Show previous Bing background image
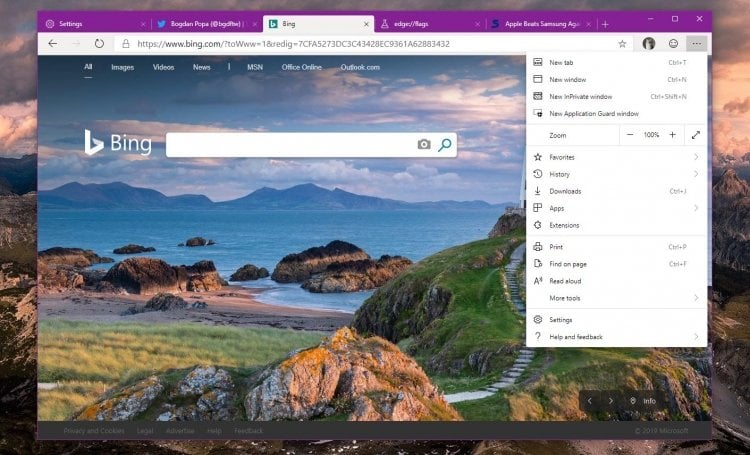The image size is (750, 455). (590, 401)
